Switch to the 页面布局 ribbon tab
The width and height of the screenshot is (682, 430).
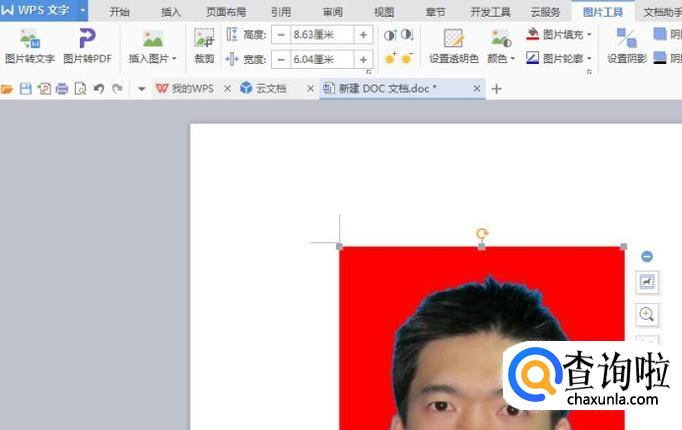225,11
